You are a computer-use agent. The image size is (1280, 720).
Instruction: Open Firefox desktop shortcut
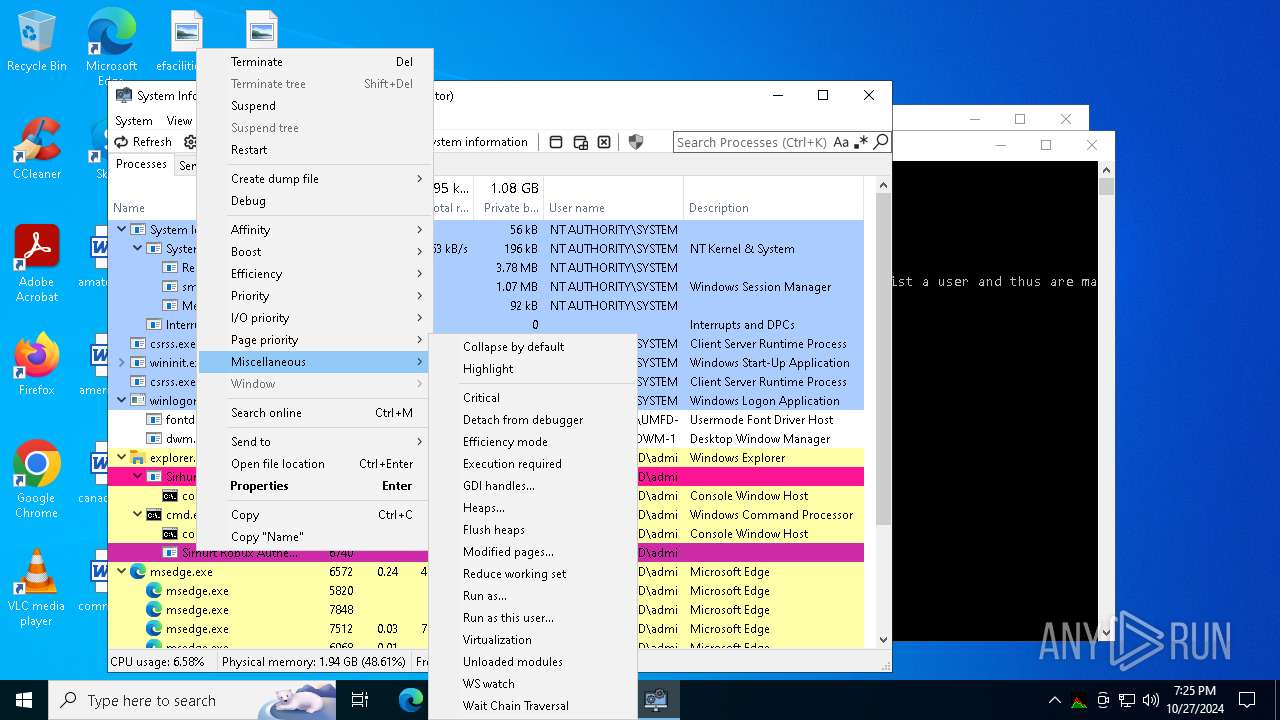click(x=37, y=365)
